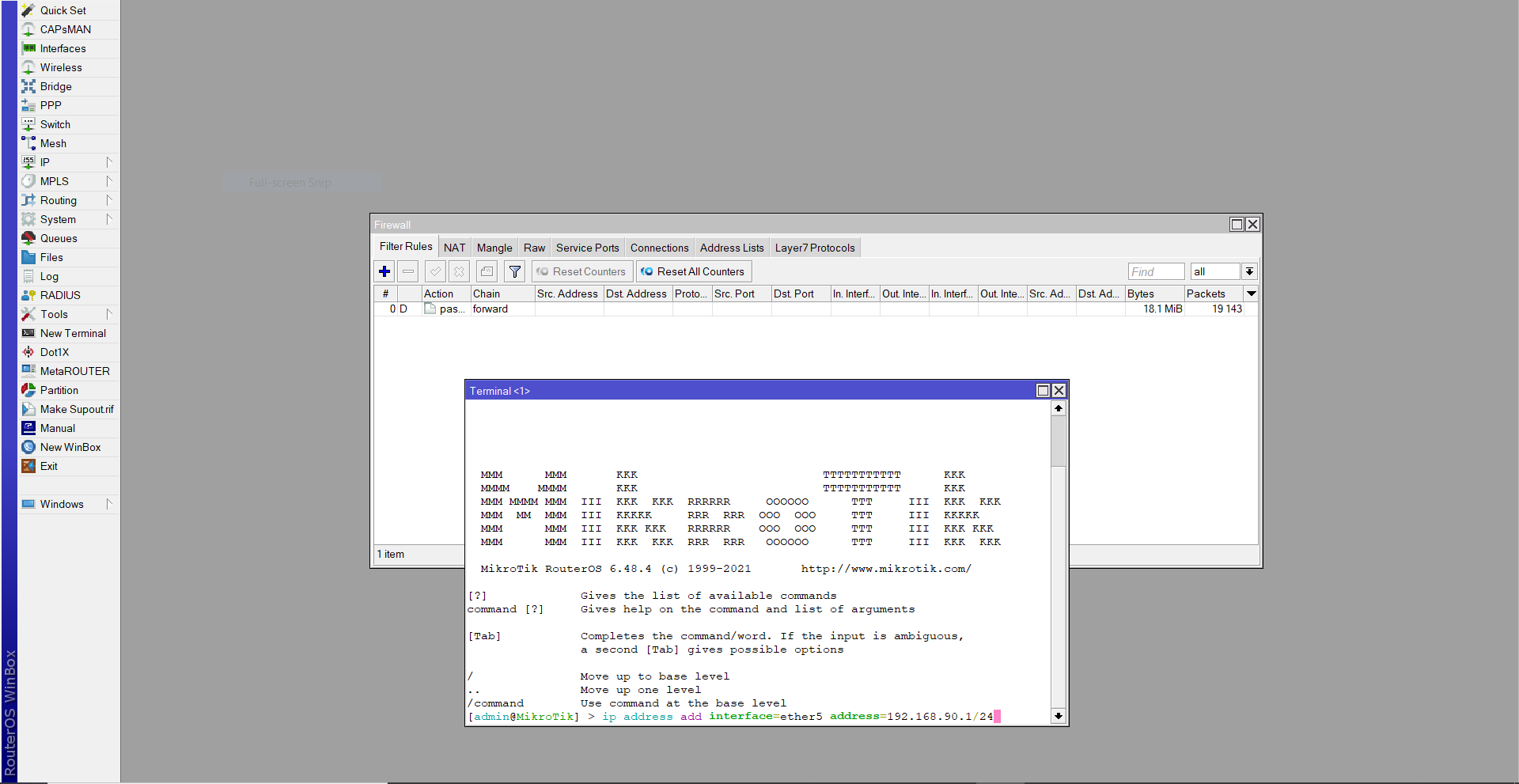
Task: Add comment to firewall rule icon
Action: [x=487, y=271]
